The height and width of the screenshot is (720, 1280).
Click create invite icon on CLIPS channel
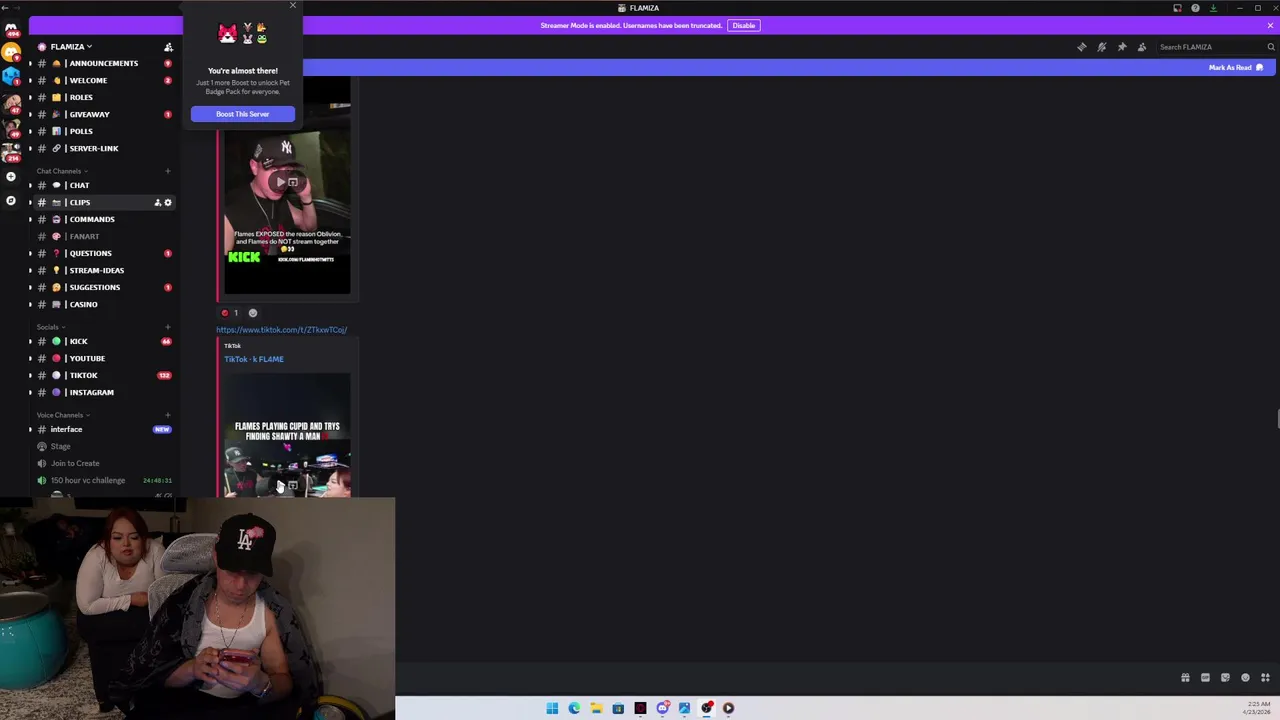click(x=157, y=202)
